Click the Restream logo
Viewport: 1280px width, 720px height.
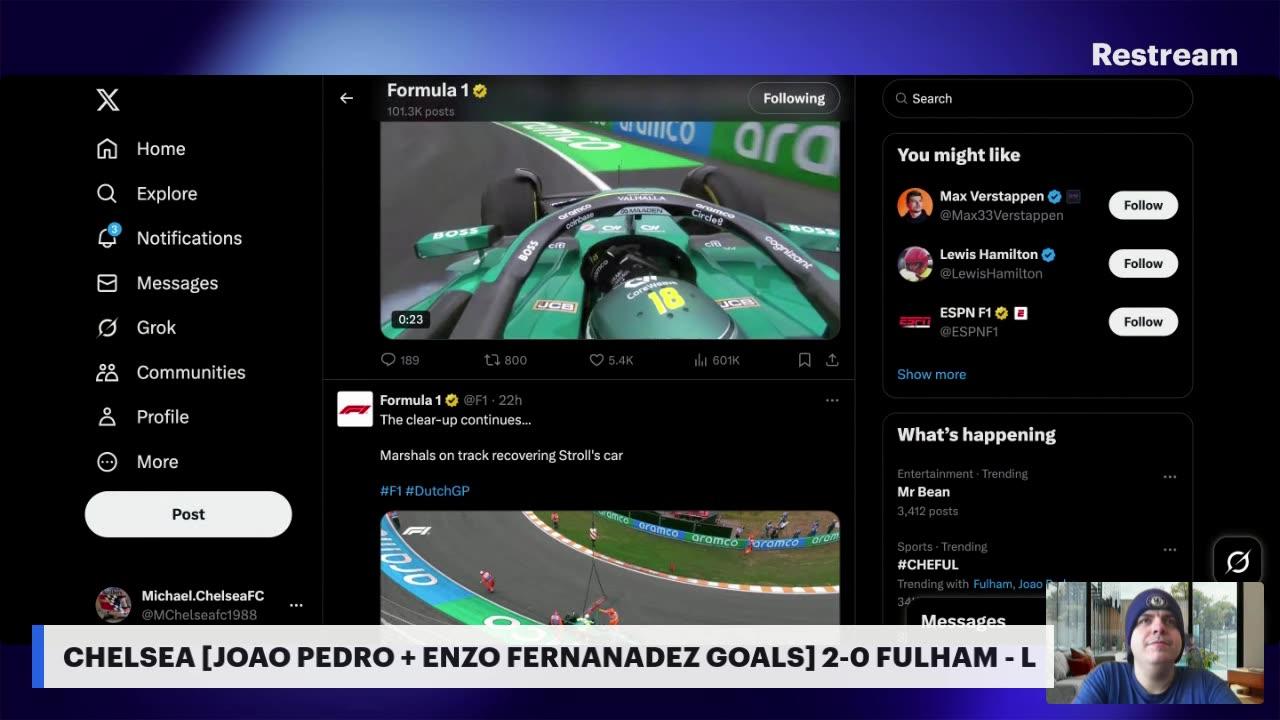click(1164, 55)
